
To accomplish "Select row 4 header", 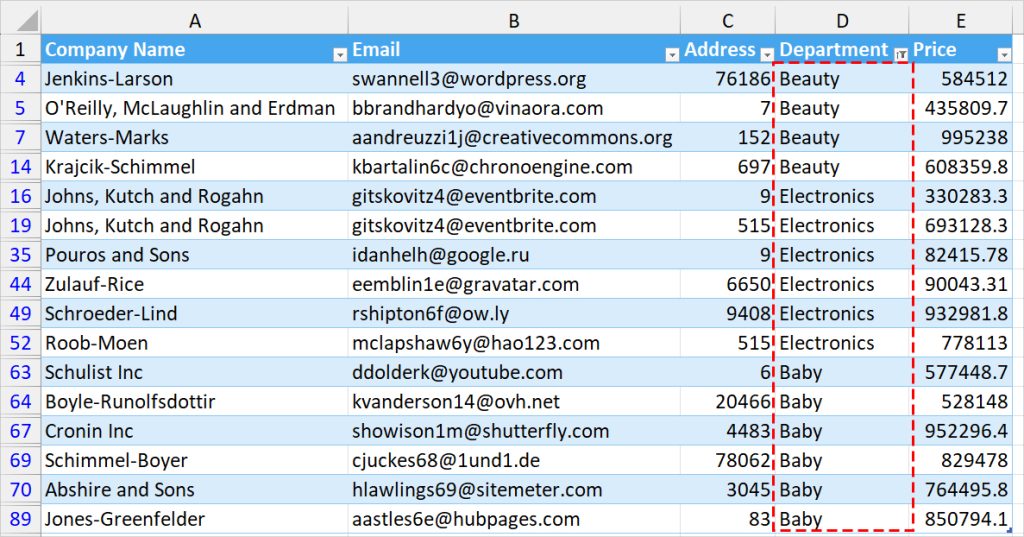I will (20, 78).
